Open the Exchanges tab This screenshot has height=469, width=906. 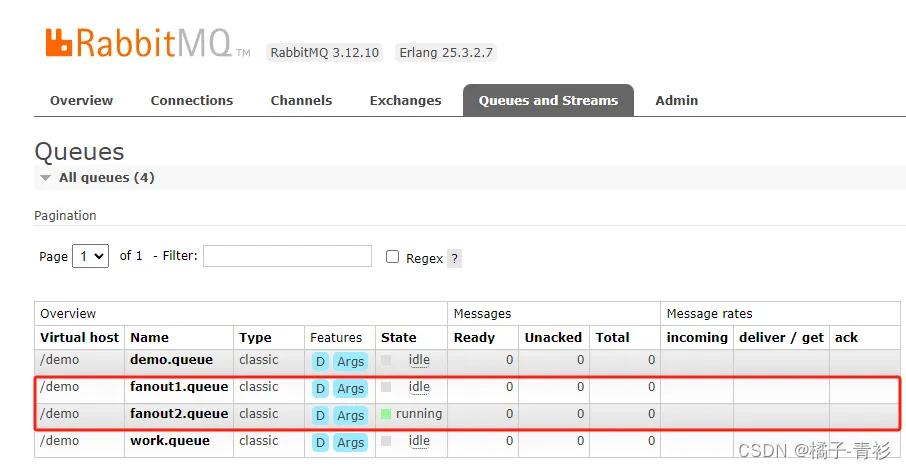405,100
